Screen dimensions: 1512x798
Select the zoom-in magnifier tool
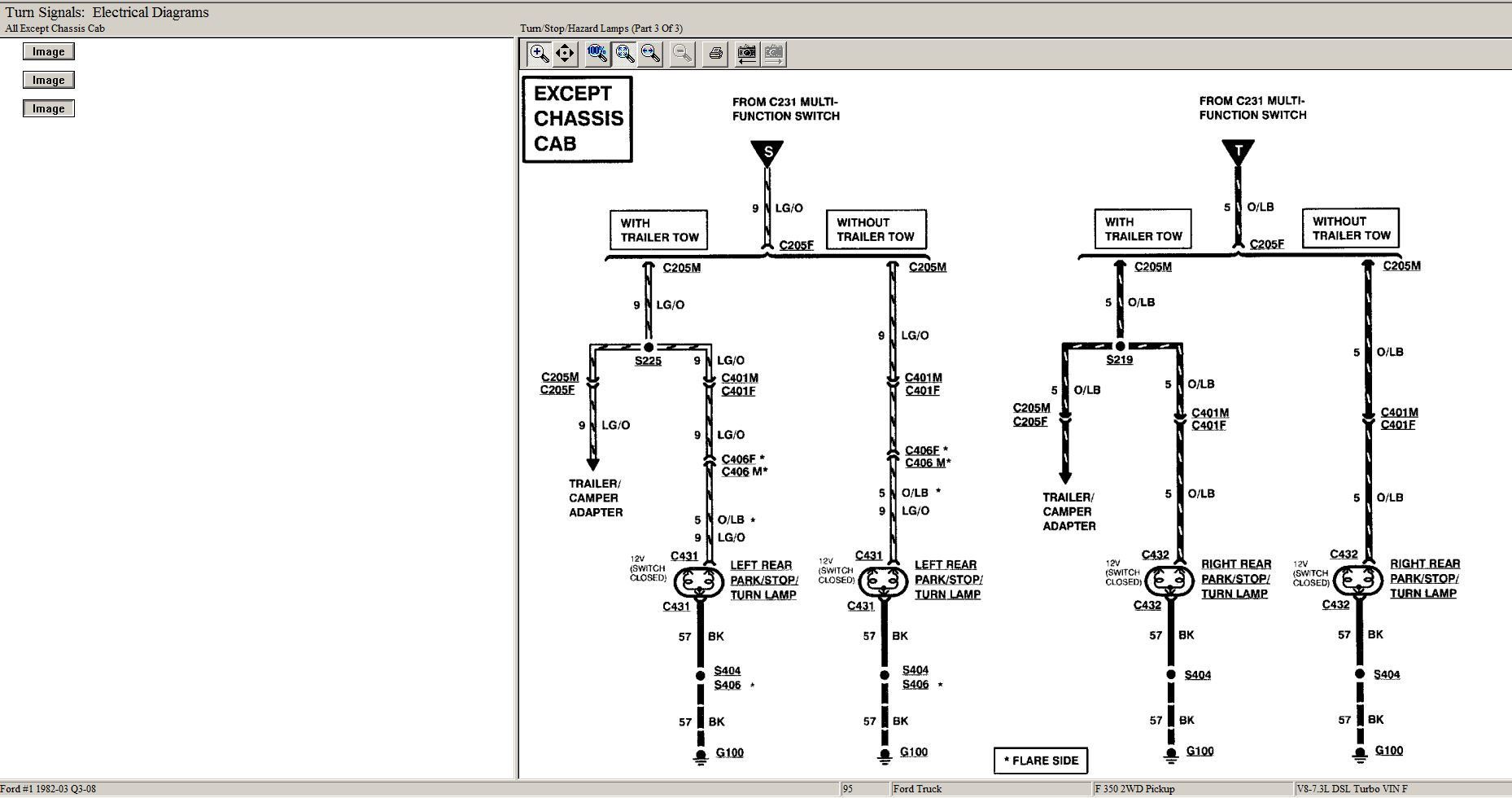click(539, 54)
